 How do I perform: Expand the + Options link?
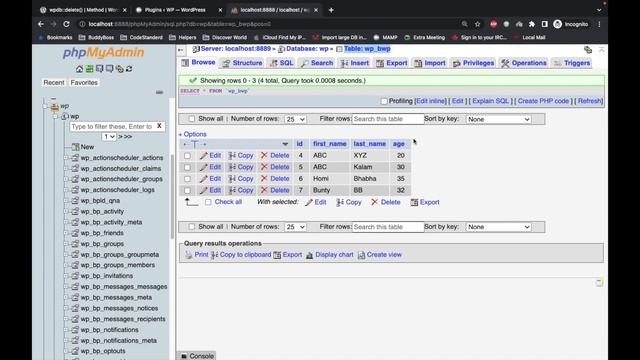(x=193, y=134)
